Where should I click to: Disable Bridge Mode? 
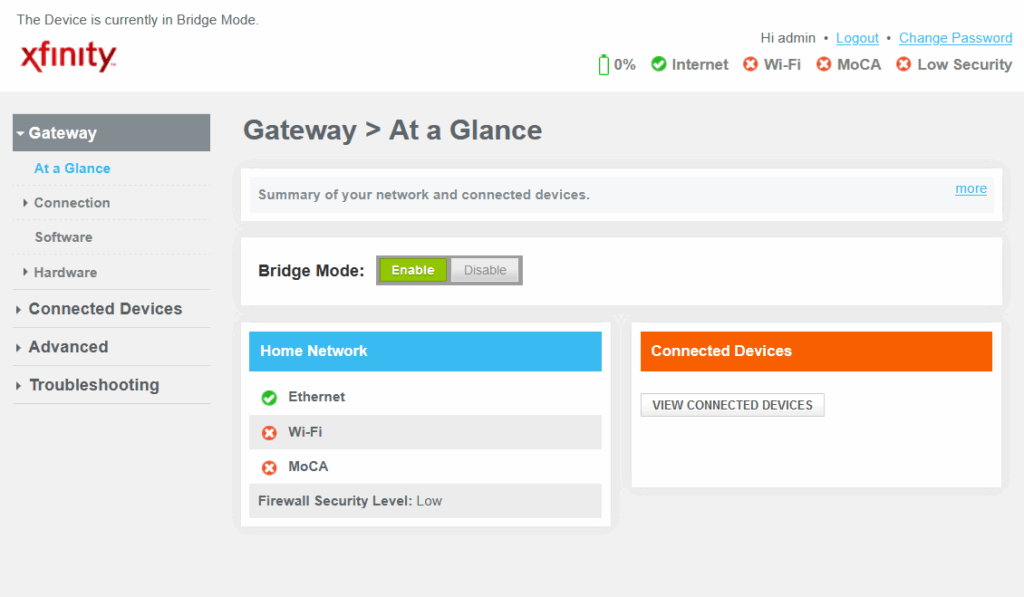485,270
